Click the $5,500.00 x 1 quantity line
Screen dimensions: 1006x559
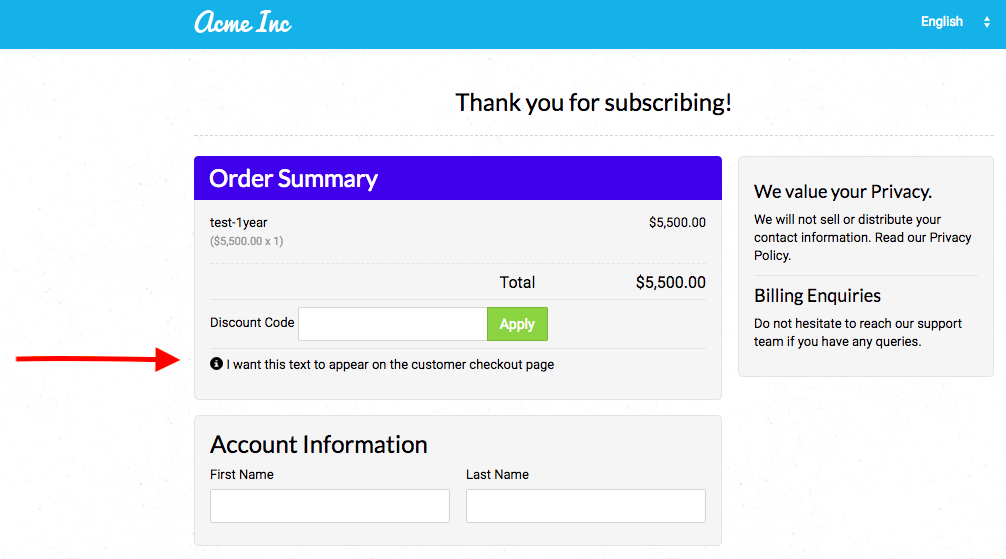point(246,241)
